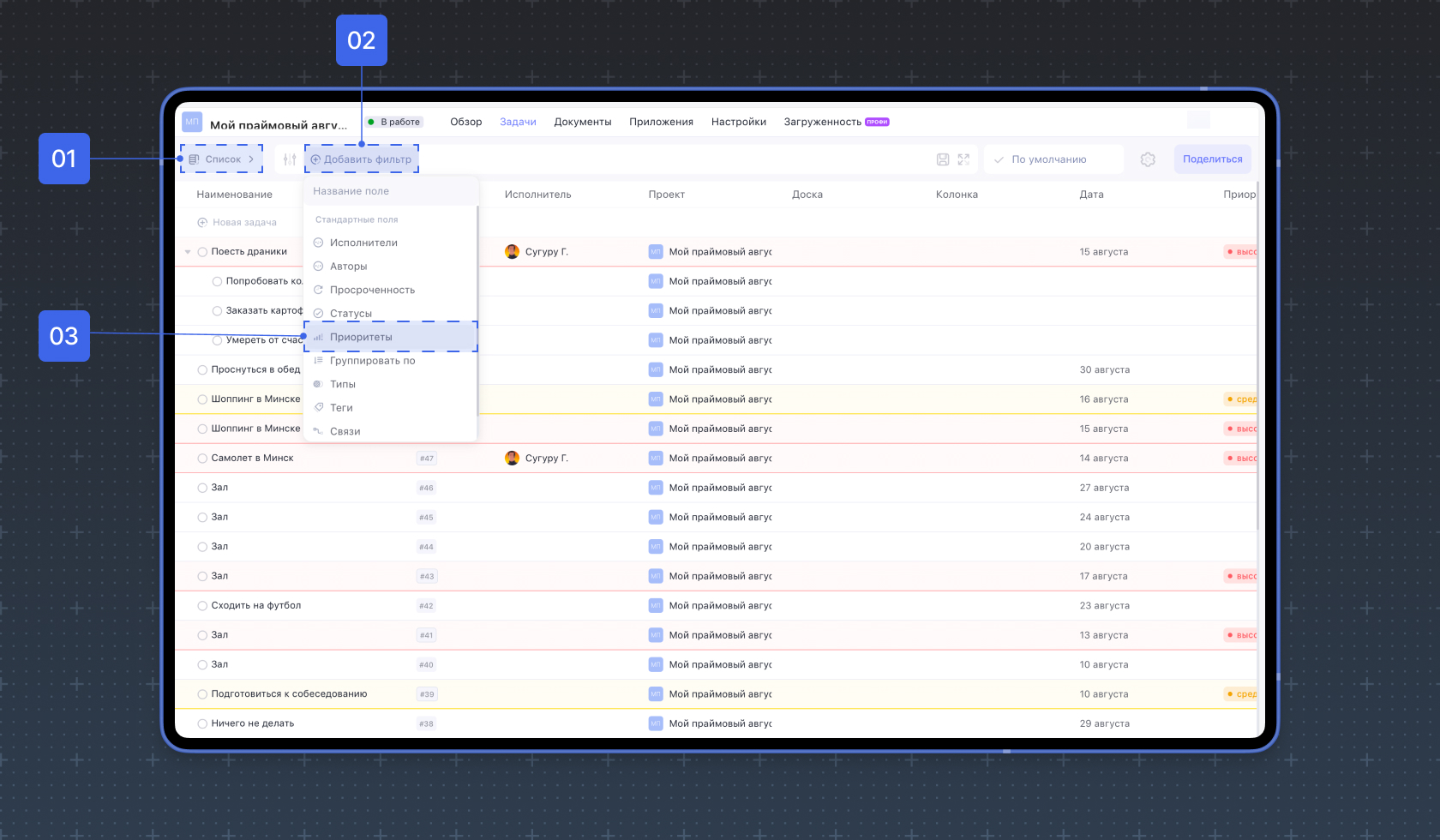This screenshot has height=840, width=1440.
Task: Add a task via Новая задача
Action: (x=237, y=223)
